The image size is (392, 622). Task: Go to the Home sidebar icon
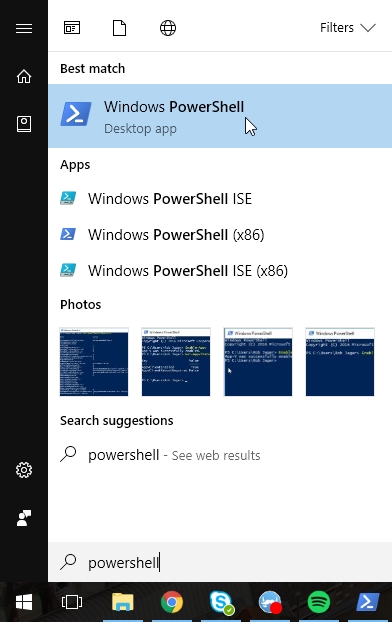(x=24, y=76)
